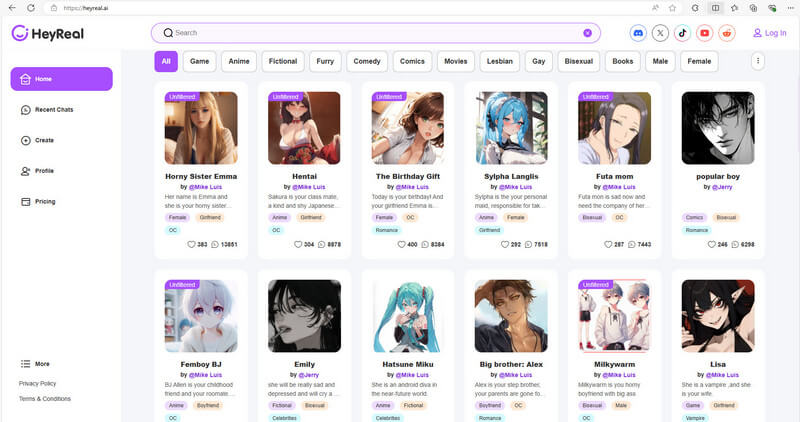Select the Game category filter
The height and width of the screenshot is (422, 800).
tap(199, 61)
